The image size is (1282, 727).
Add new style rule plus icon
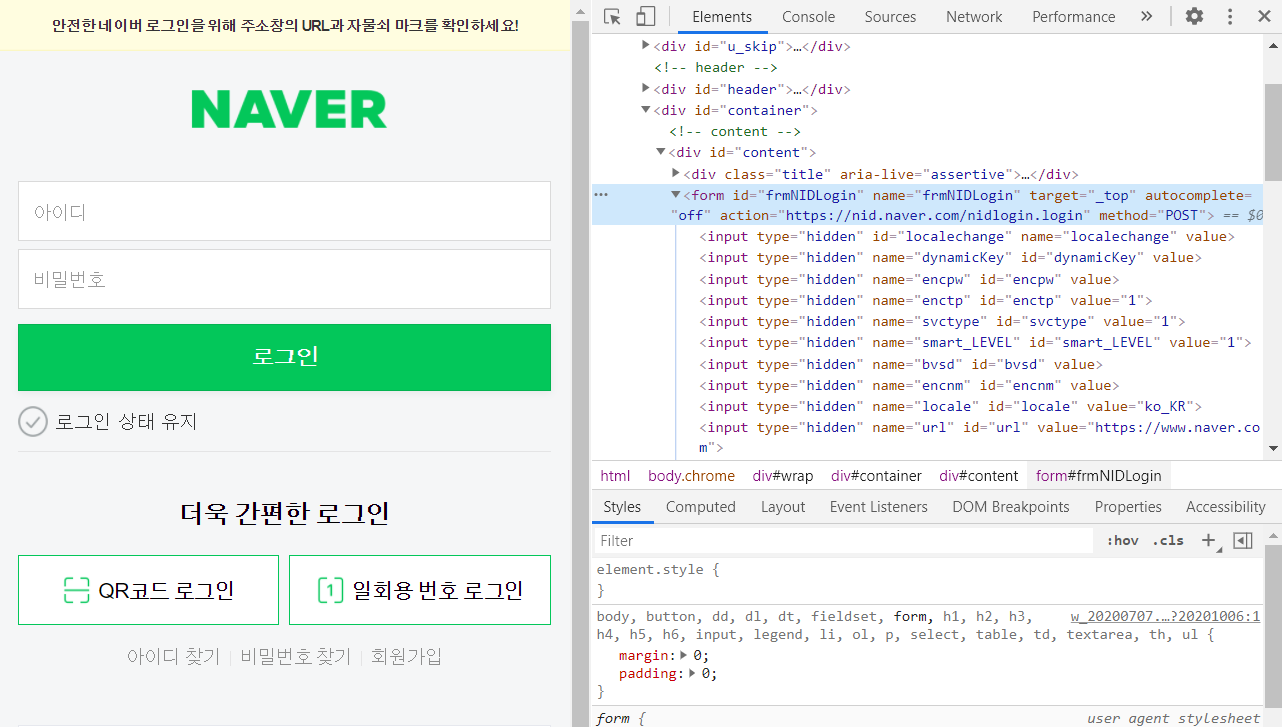1208,540
